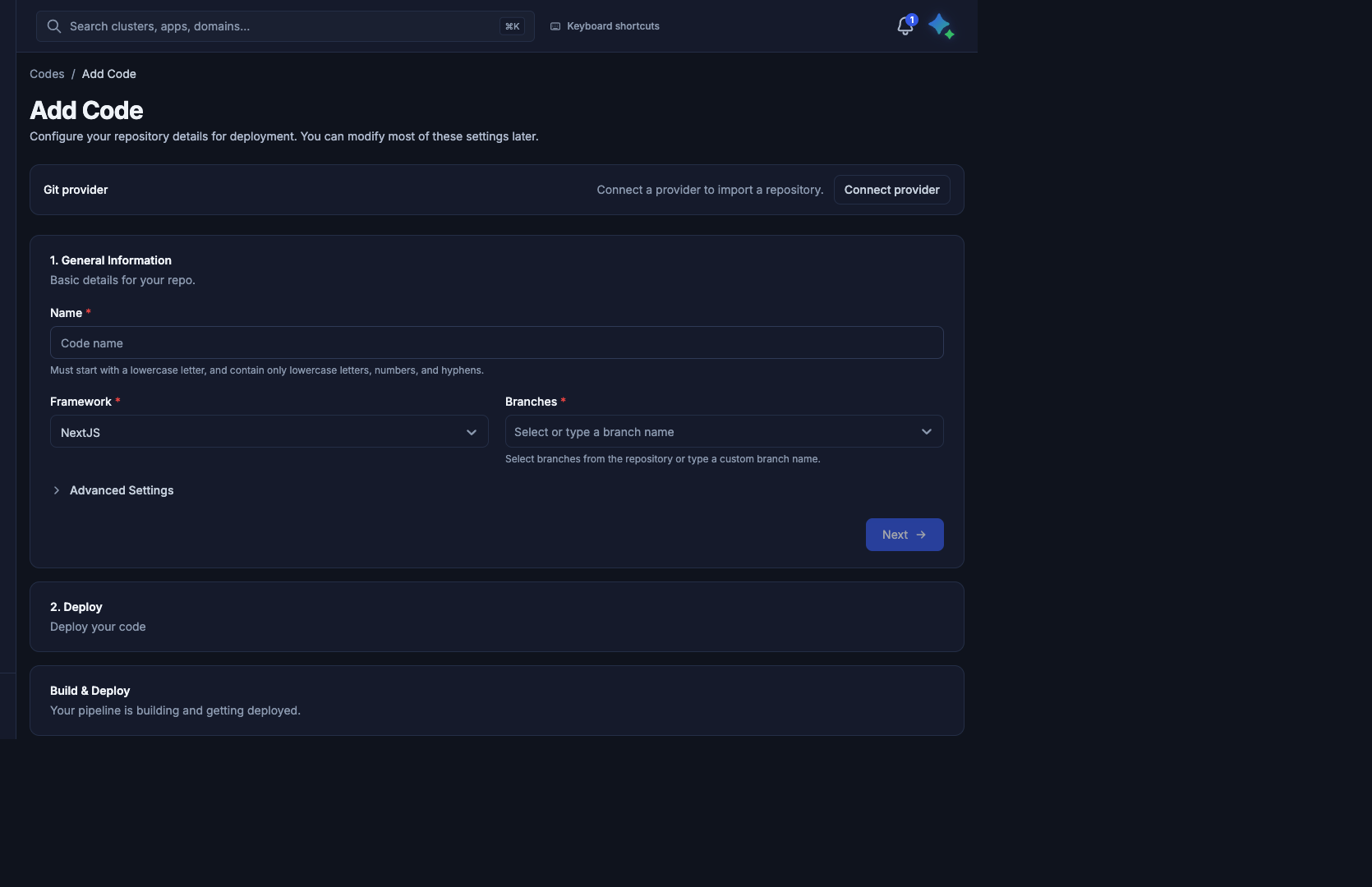The height and width of the screenshot is (887, 1372).
Task: Click the 'Deploy your code' description
Action: [x=98, y=627]
